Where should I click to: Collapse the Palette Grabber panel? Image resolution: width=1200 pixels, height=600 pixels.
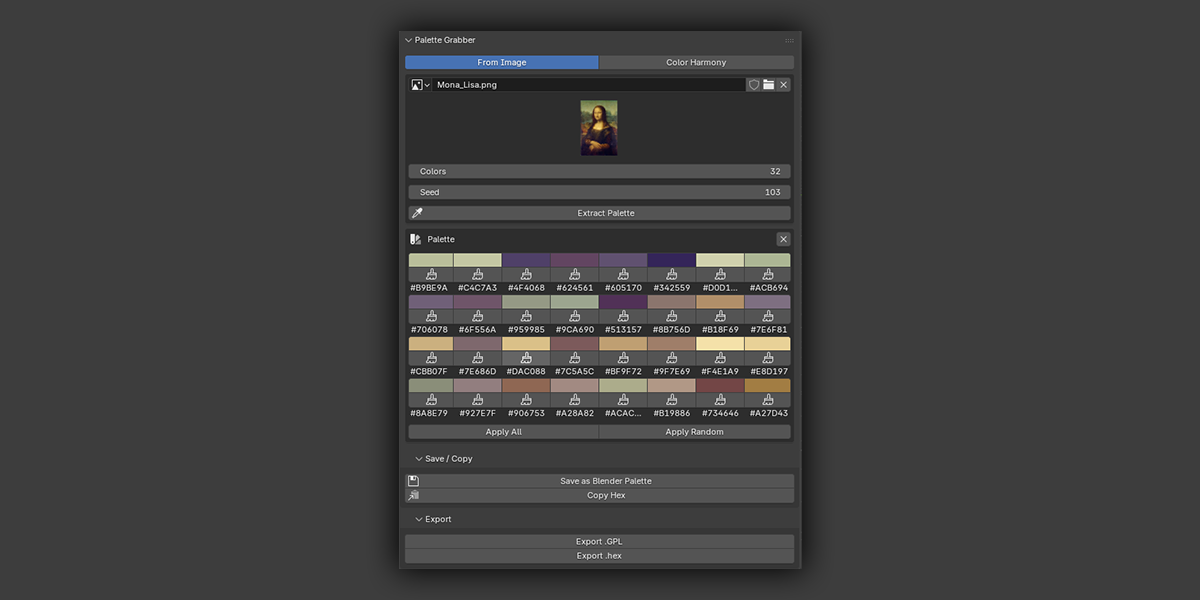click(408, 40)
